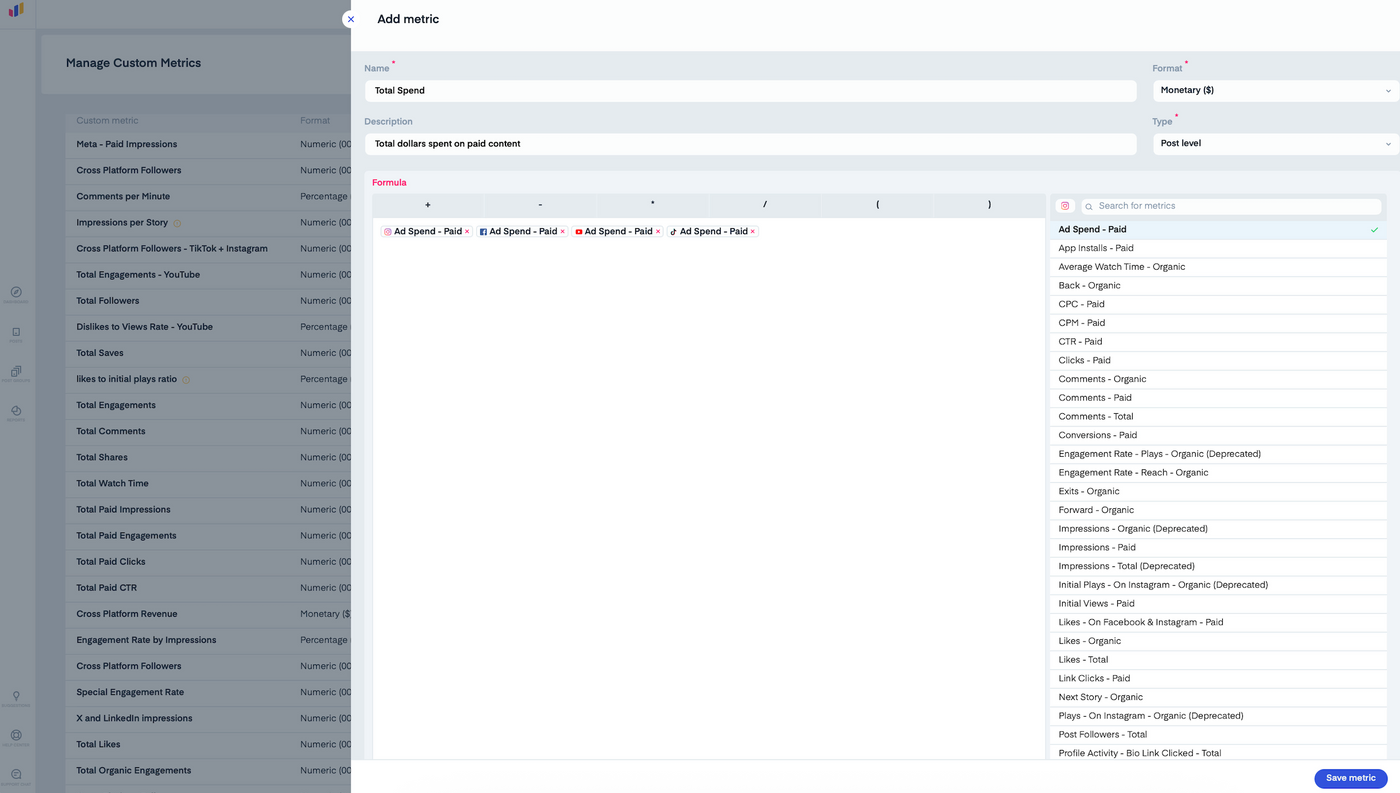Remove the YouTube Ad Spend - Paid chip
Image resolution: width=1400 pixels, height=793 pixels.
[657, 232]
